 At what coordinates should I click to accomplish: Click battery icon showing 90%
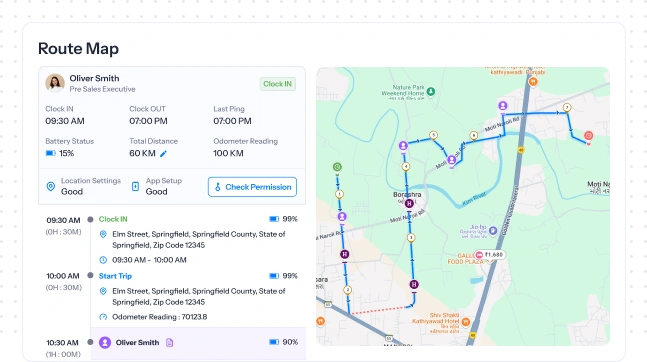point(274,342)
